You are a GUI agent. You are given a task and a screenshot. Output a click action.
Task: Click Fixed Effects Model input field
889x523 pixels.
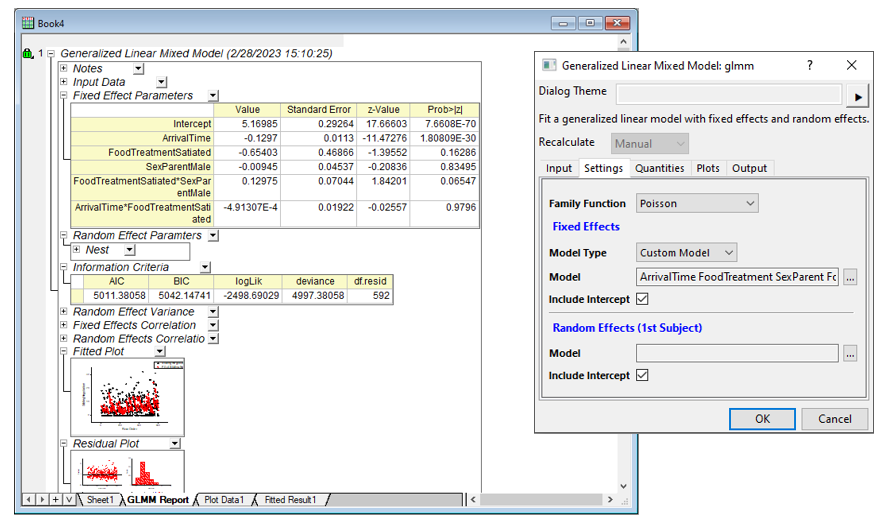click(737, 277)
